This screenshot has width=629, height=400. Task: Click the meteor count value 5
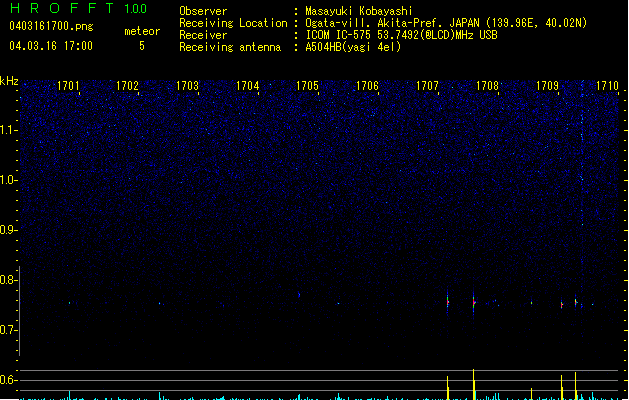tap(142, 46)
